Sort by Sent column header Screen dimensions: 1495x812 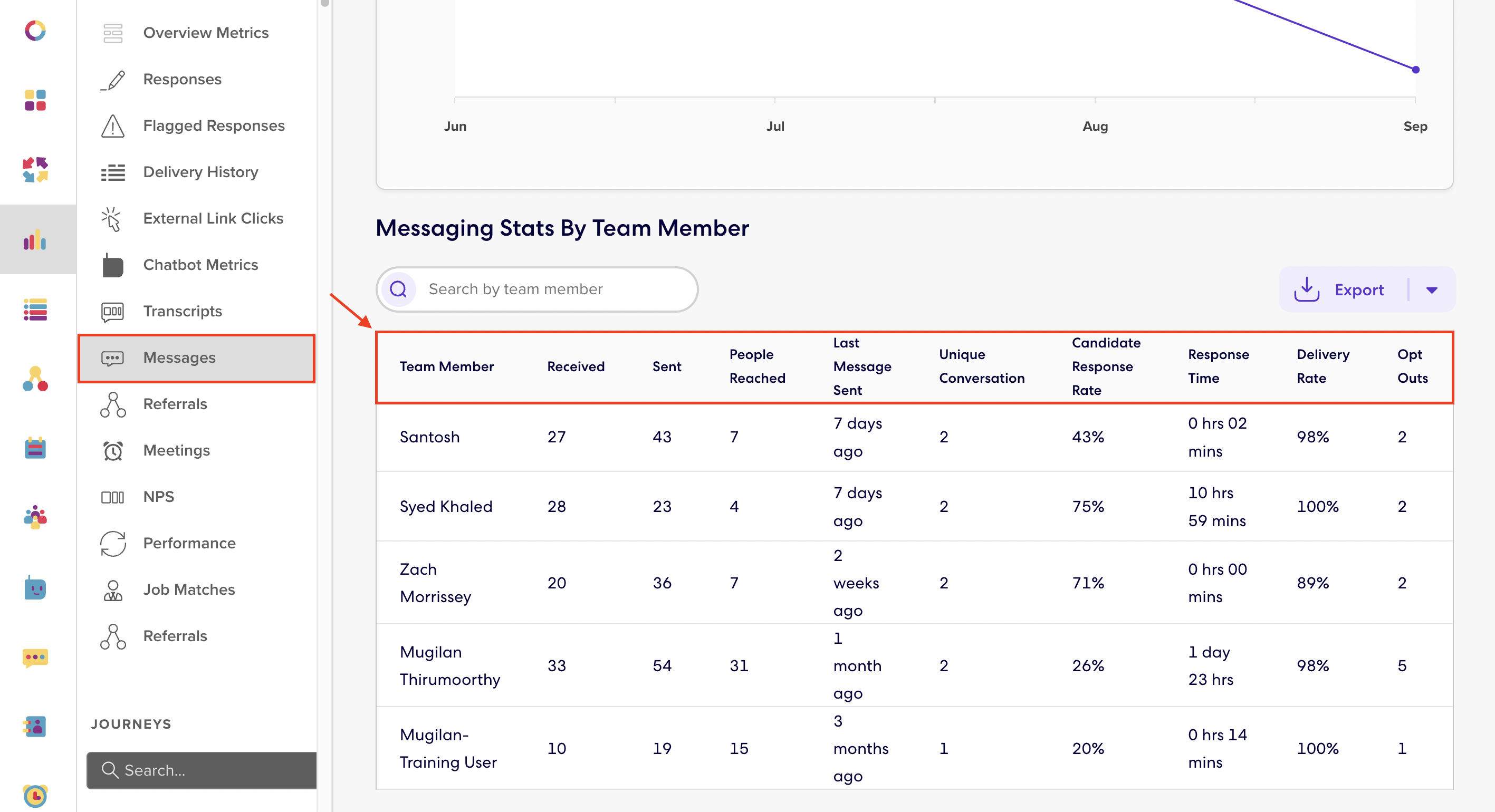(x=666, y=366)
